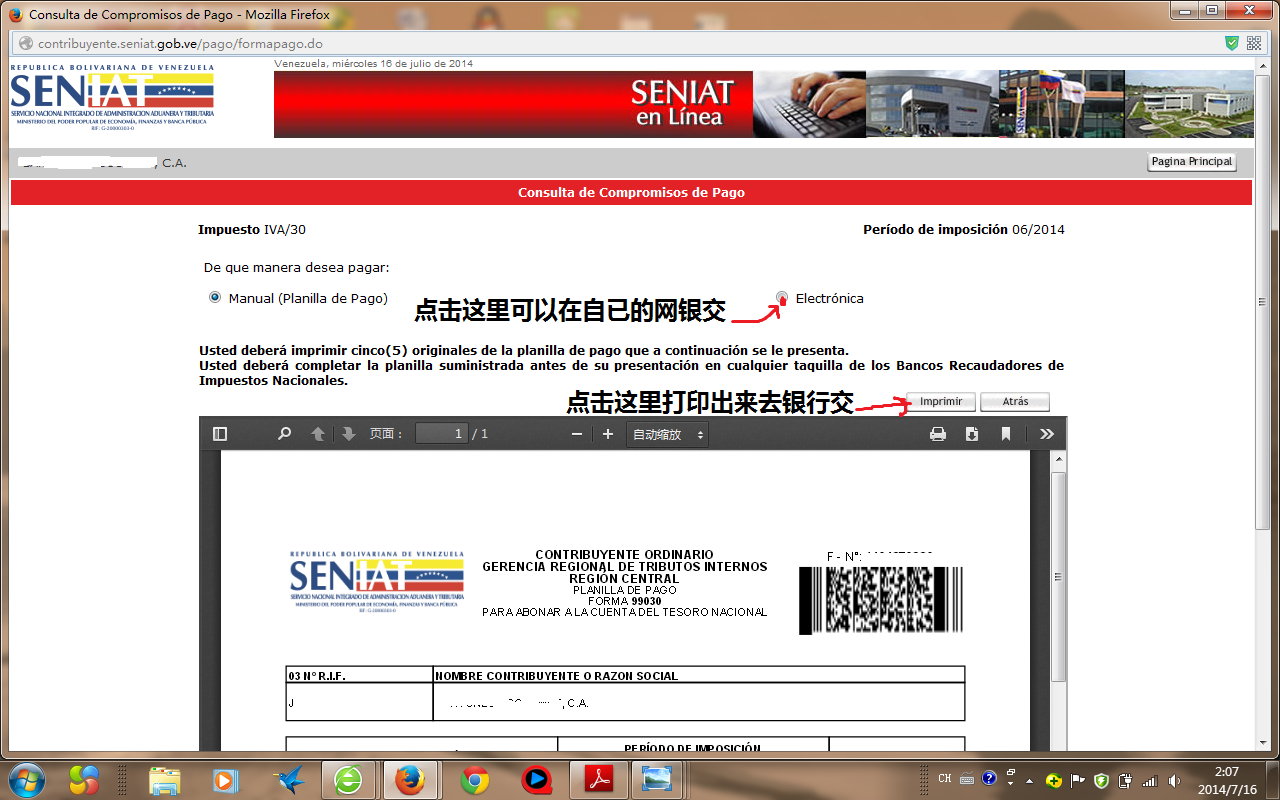Click the bookmark current view icon
Screen dimensions: 1280x800
click(1006, 434)
